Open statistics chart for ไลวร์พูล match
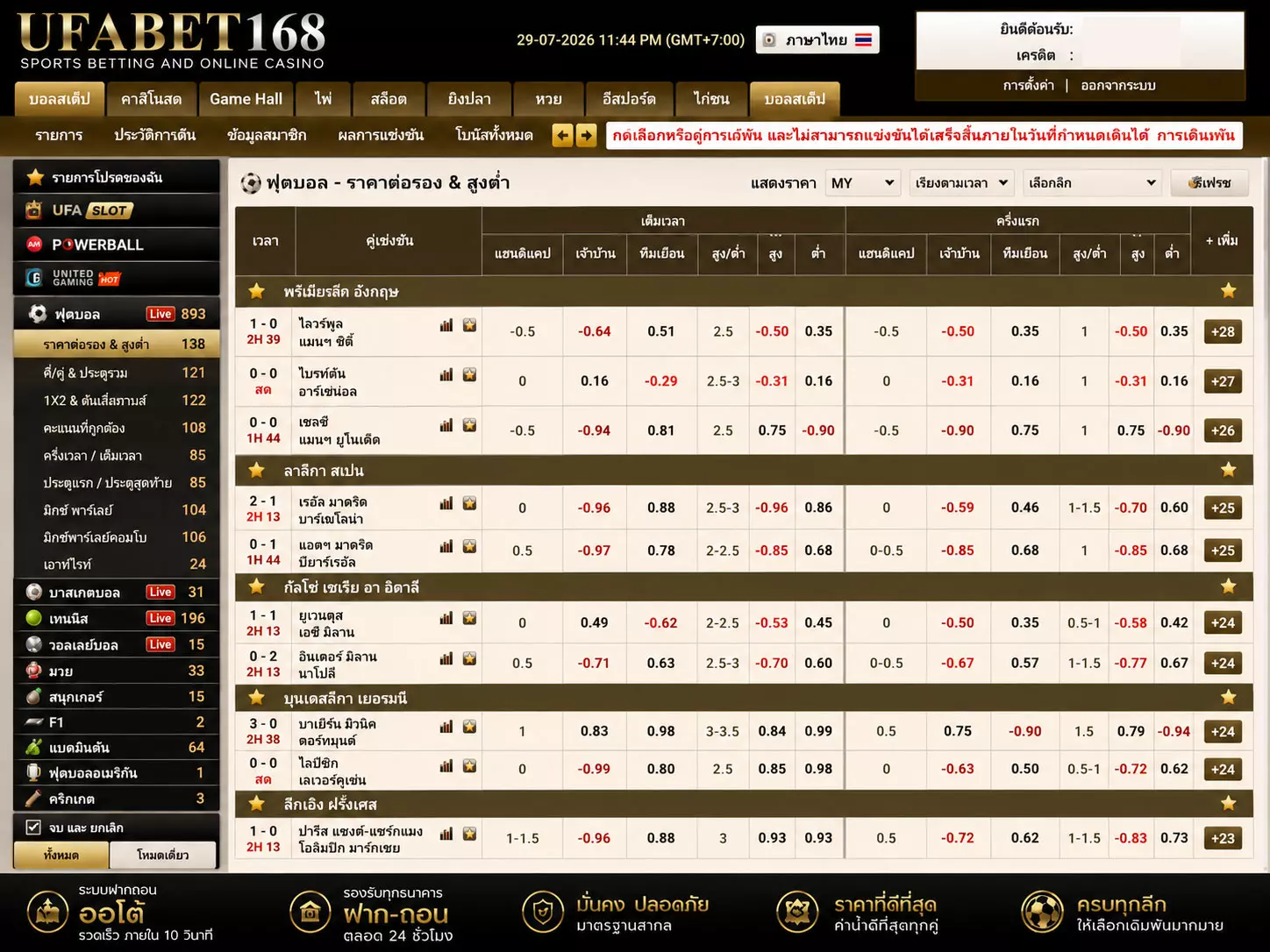Image resolution: width=1270 pixels, height=952 pixels. pos(446,325)
